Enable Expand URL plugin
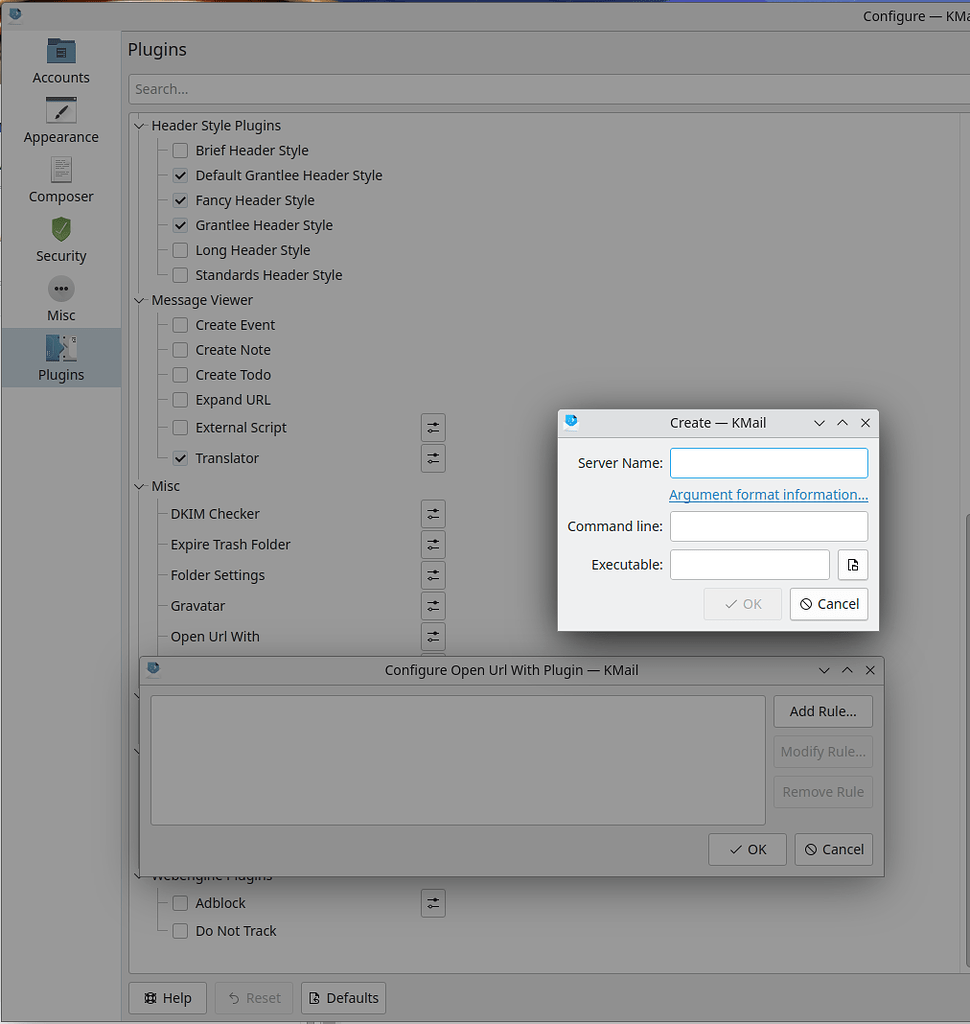This screenshot has height=1024, width=970. pos(180,400)
